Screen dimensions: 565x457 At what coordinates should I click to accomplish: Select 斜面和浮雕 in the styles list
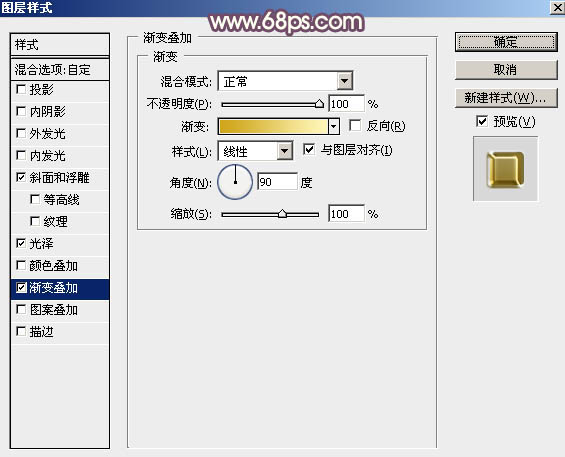tap(60, 178)
